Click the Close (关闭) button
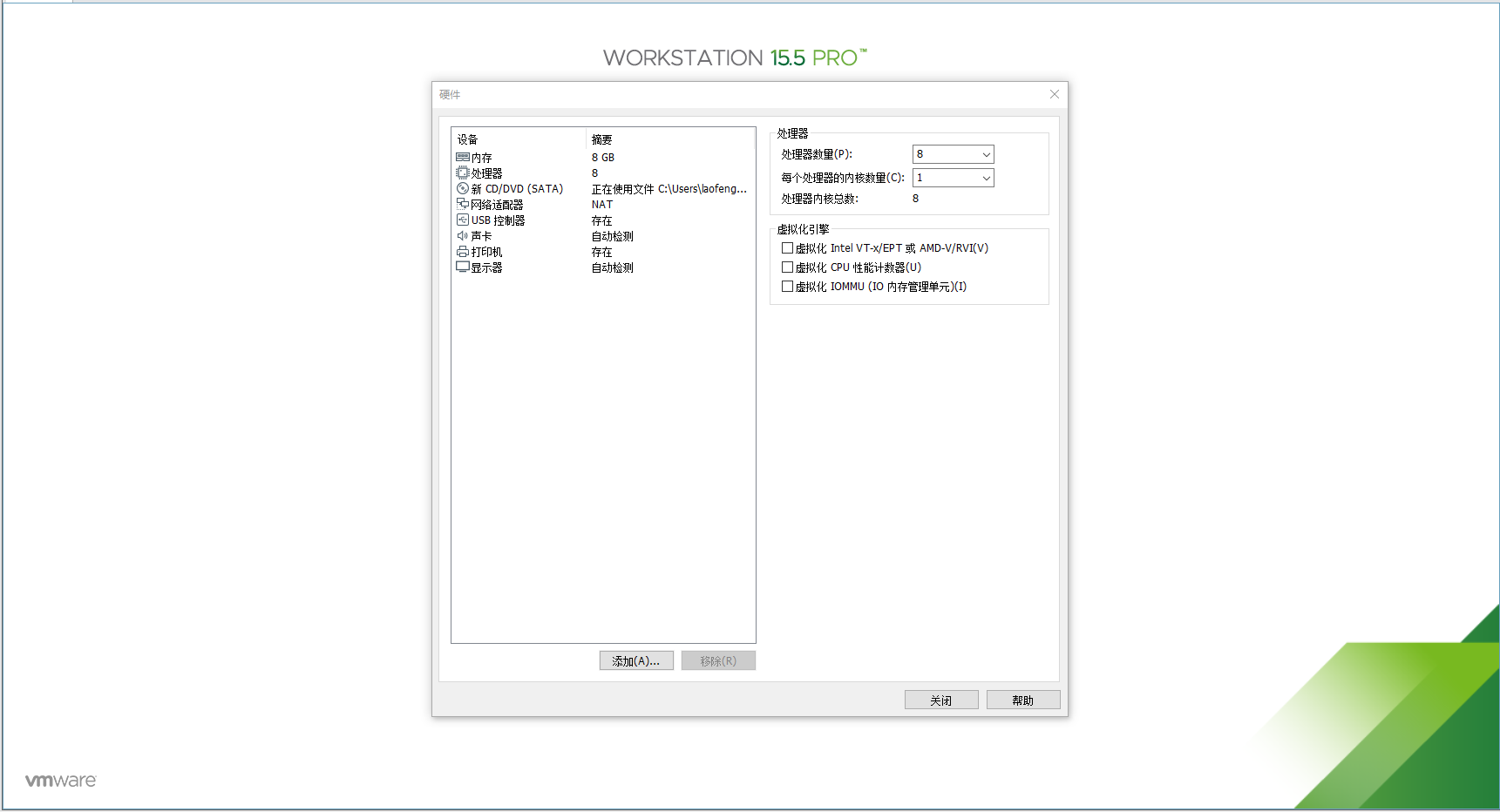Viewport: 1500px width, 812px height. click(941, 700)
